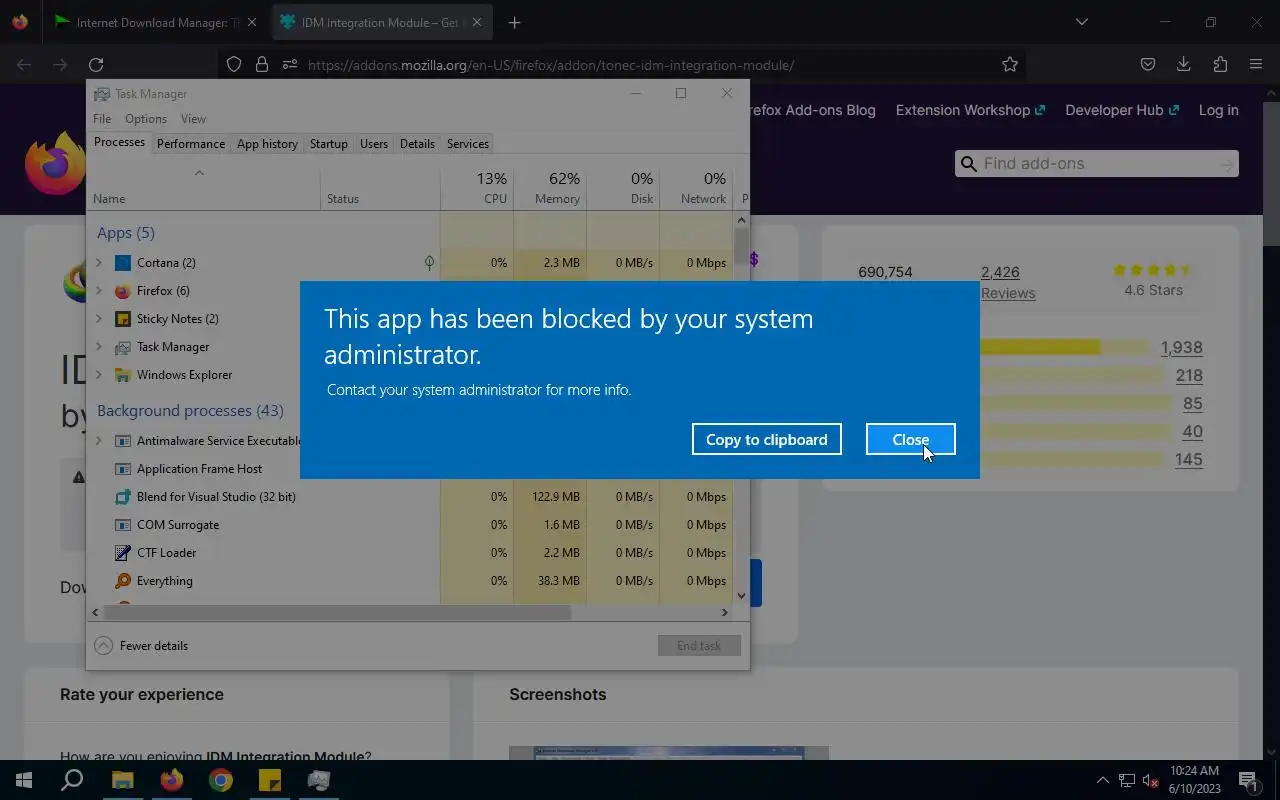Select Application Frame Host process
Viewport: 1280px width, 800px height.
click(x=200, y=469)
